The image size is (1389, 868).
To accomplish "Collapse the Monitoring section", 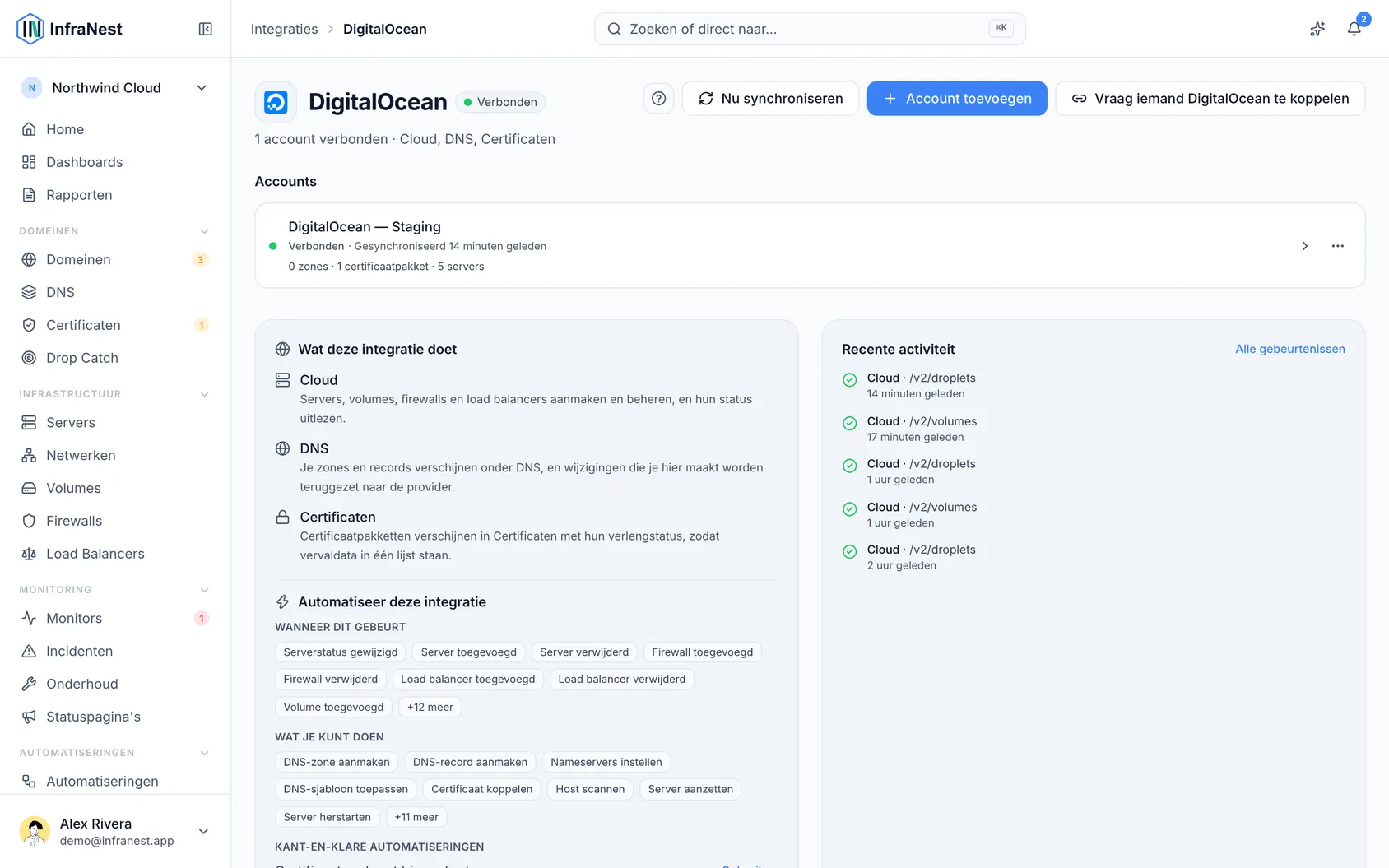I will click(205, 590).
